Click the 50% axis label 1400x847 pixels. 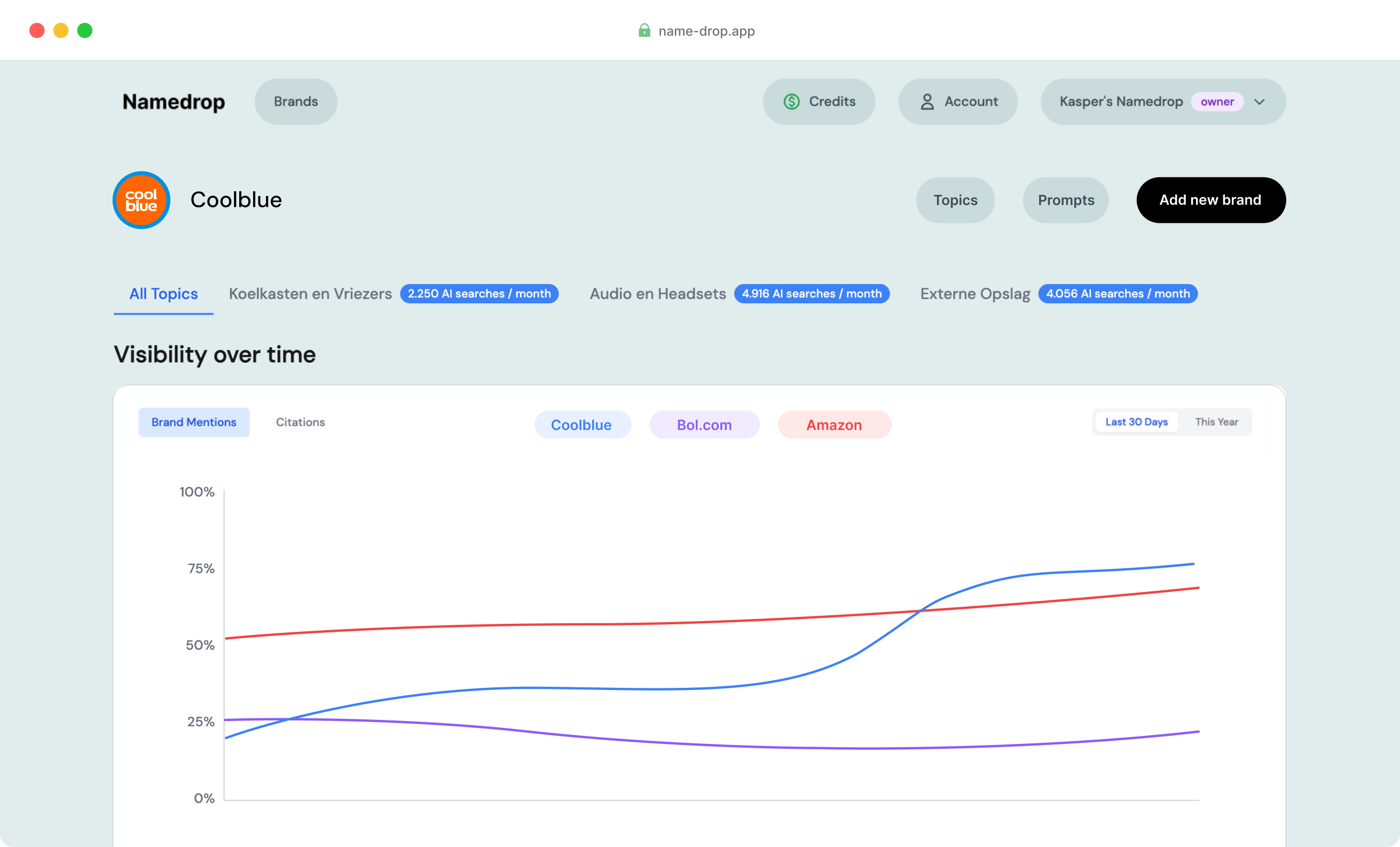coord(200,645)
